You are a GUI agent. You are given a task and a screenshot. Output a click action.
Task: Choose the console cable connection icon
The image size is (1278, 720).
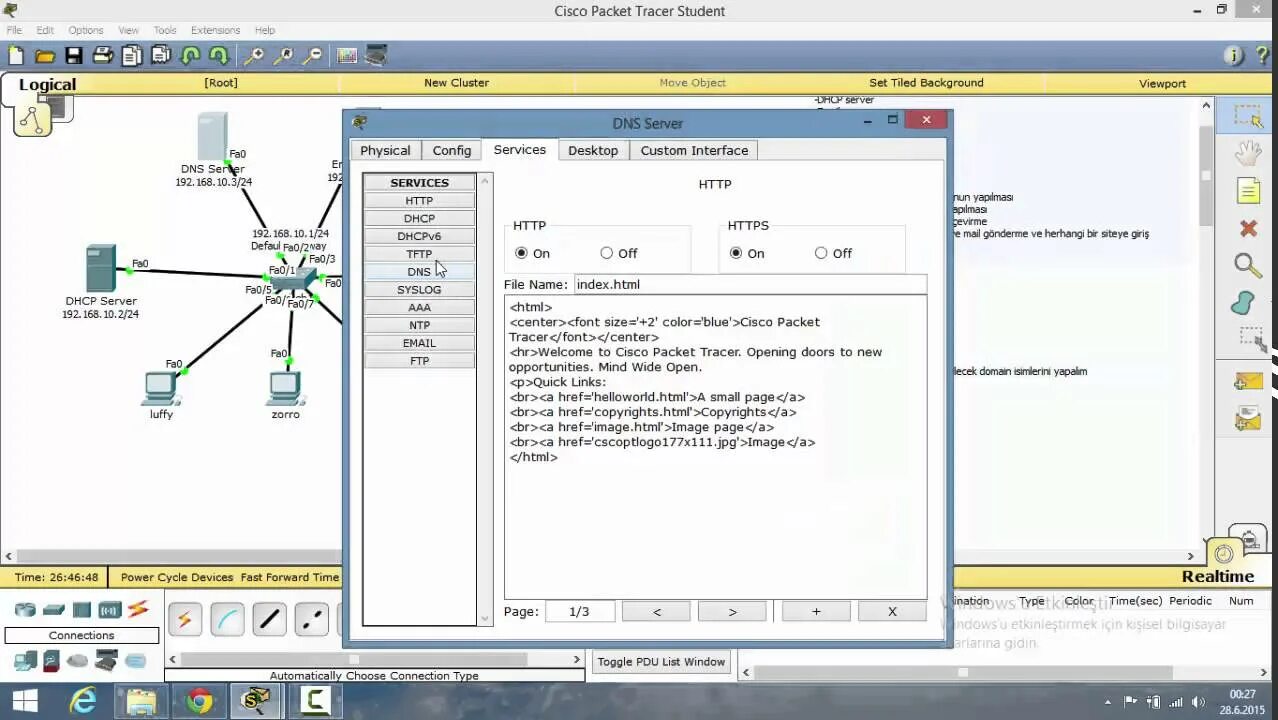coord(227,620)
